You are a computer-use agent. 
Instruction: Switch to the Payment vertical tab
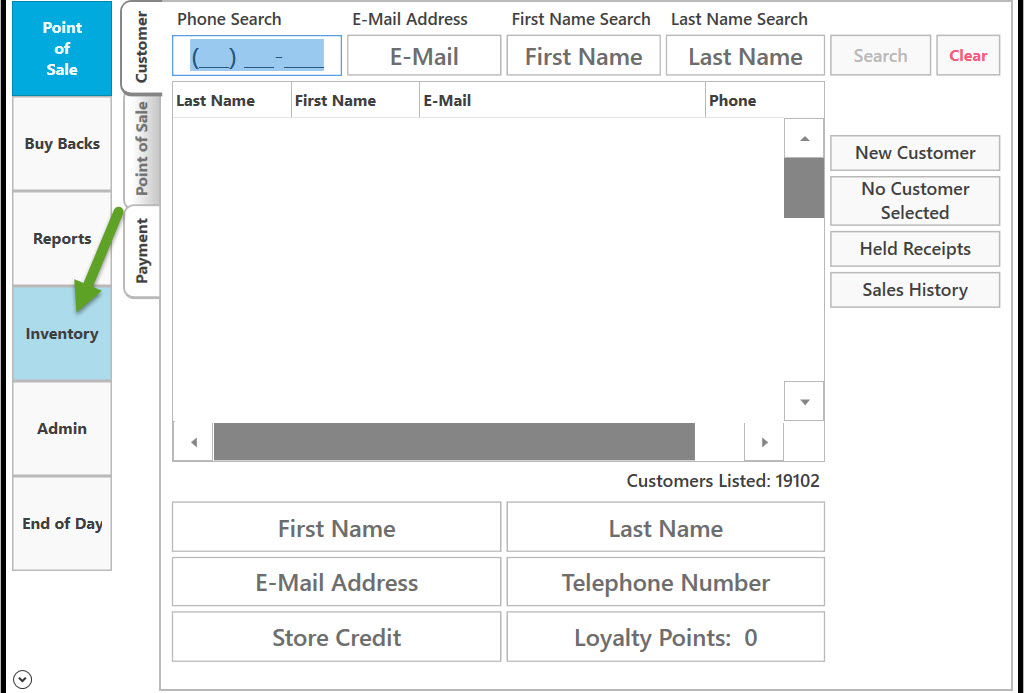[x=142, y=251]
